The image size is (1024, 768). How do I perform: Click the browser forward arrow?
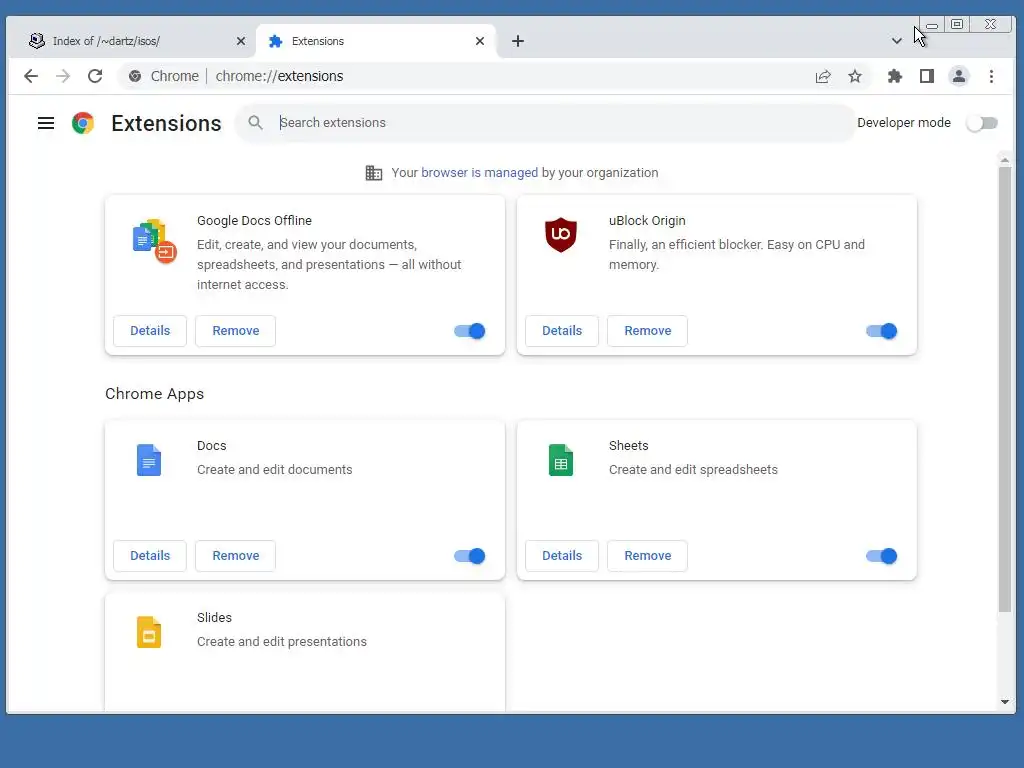(x=63, y=76)
